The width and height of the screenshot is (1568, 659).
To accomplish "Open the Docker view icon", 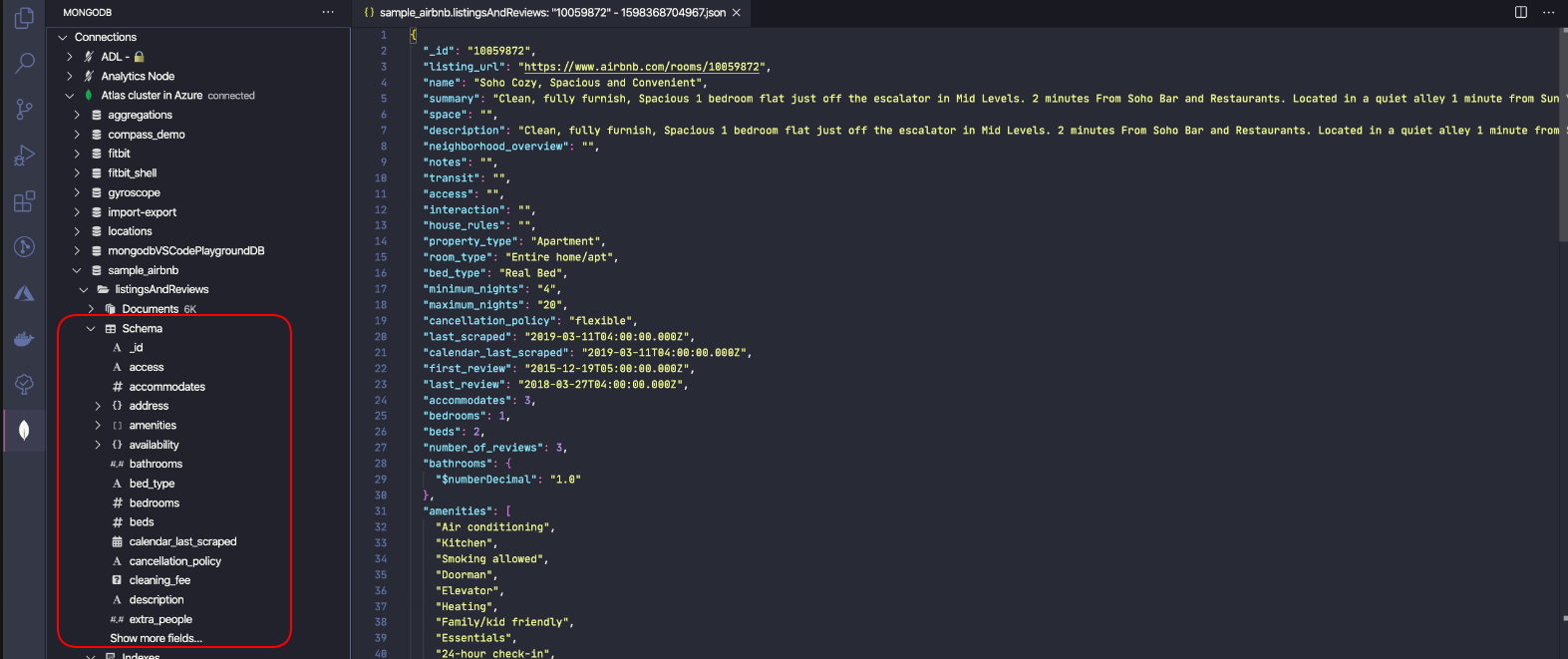I will (24, 339).
